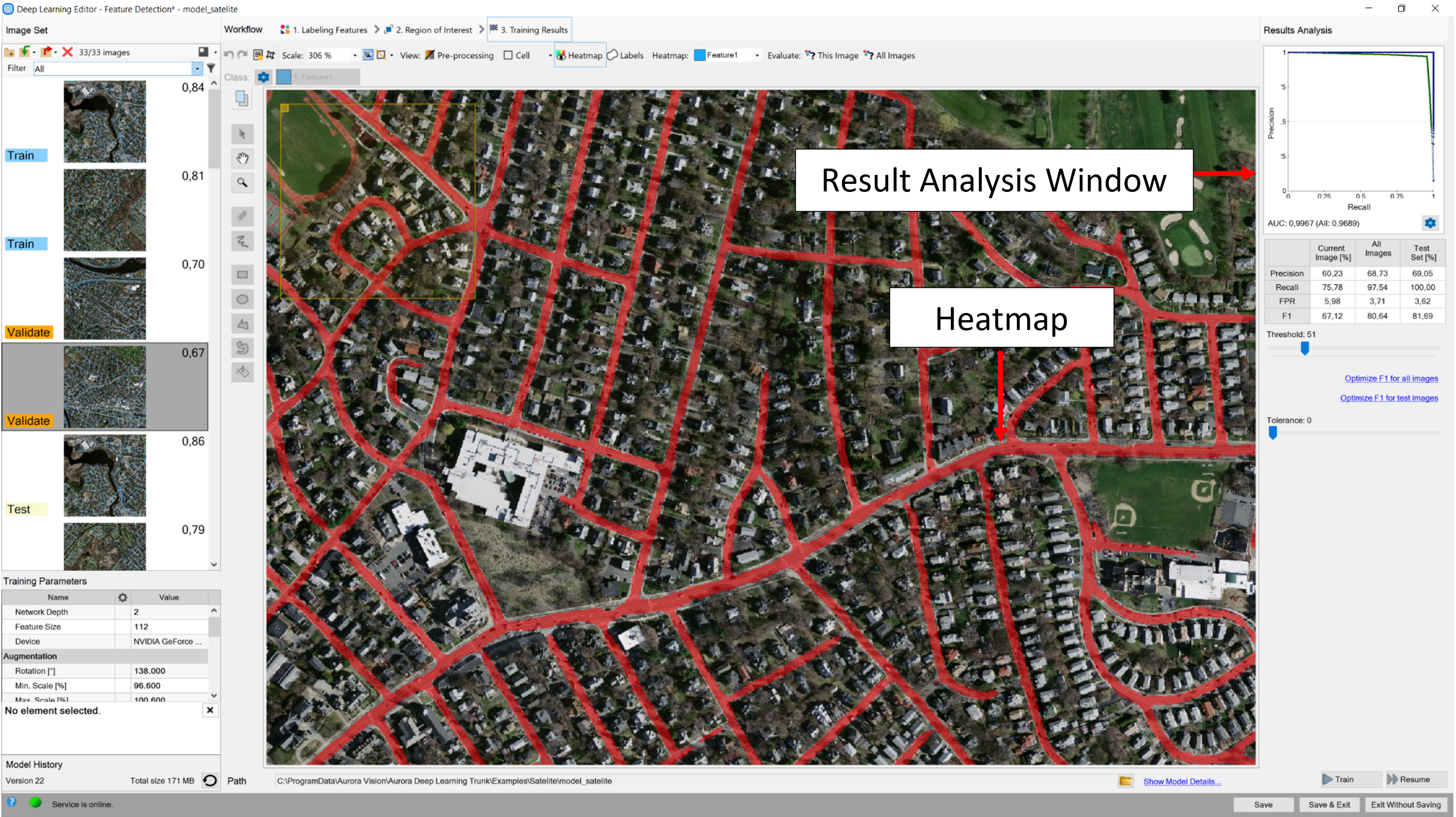The image size is (1456, 817).
Task: Toggle the Labels view button
Action: 625,55
